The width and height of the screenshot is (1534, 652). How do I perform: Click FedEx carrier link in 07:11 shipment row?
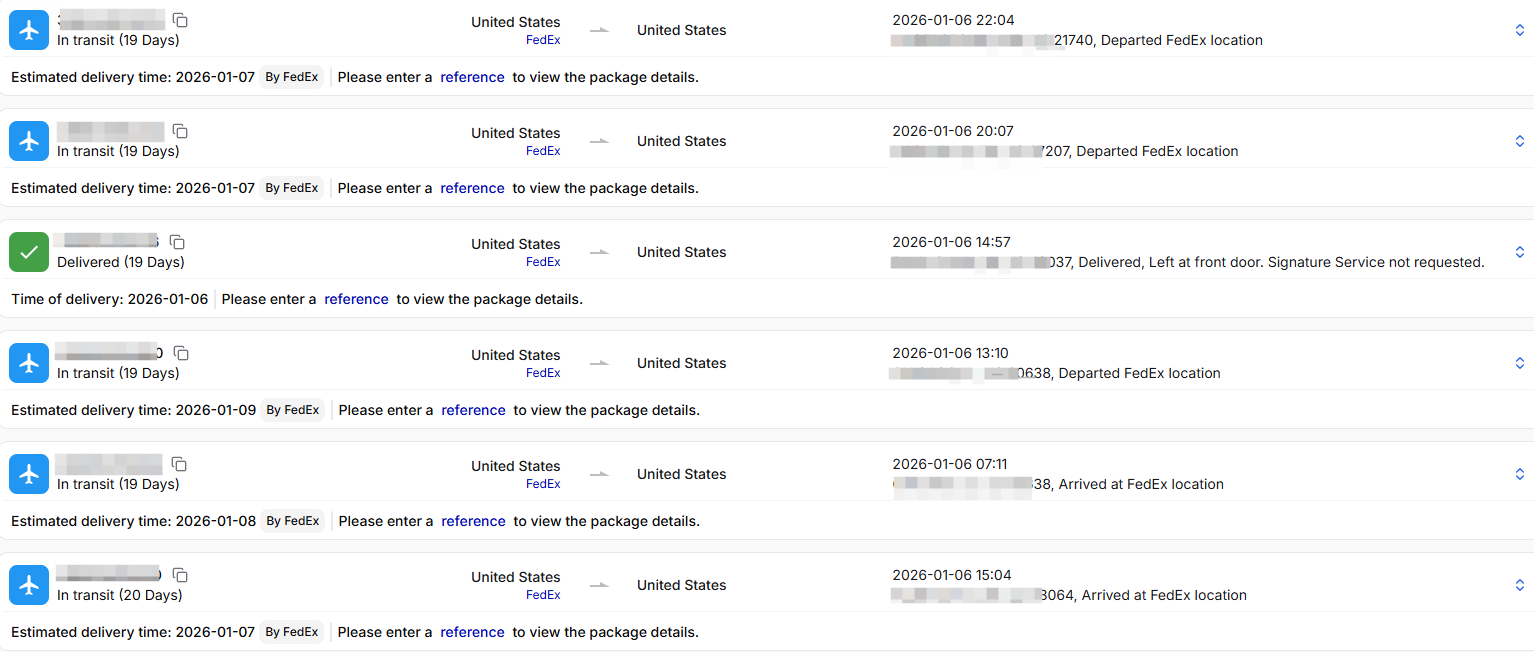(543, 484)
